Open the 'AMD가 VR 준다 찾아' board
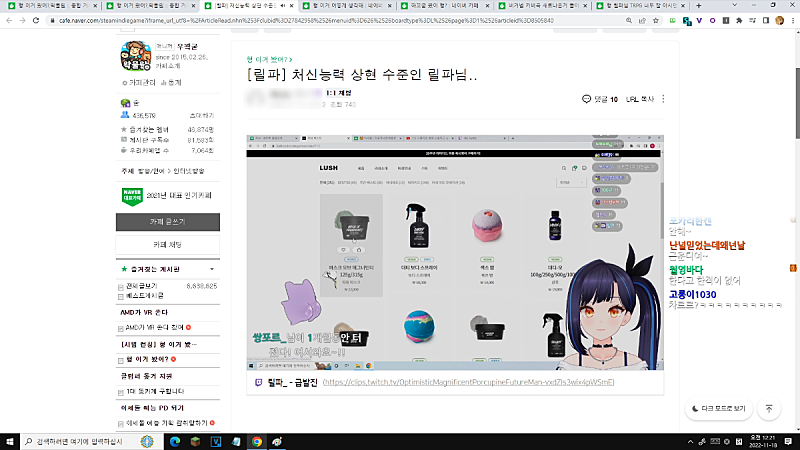 pos(155,328)
